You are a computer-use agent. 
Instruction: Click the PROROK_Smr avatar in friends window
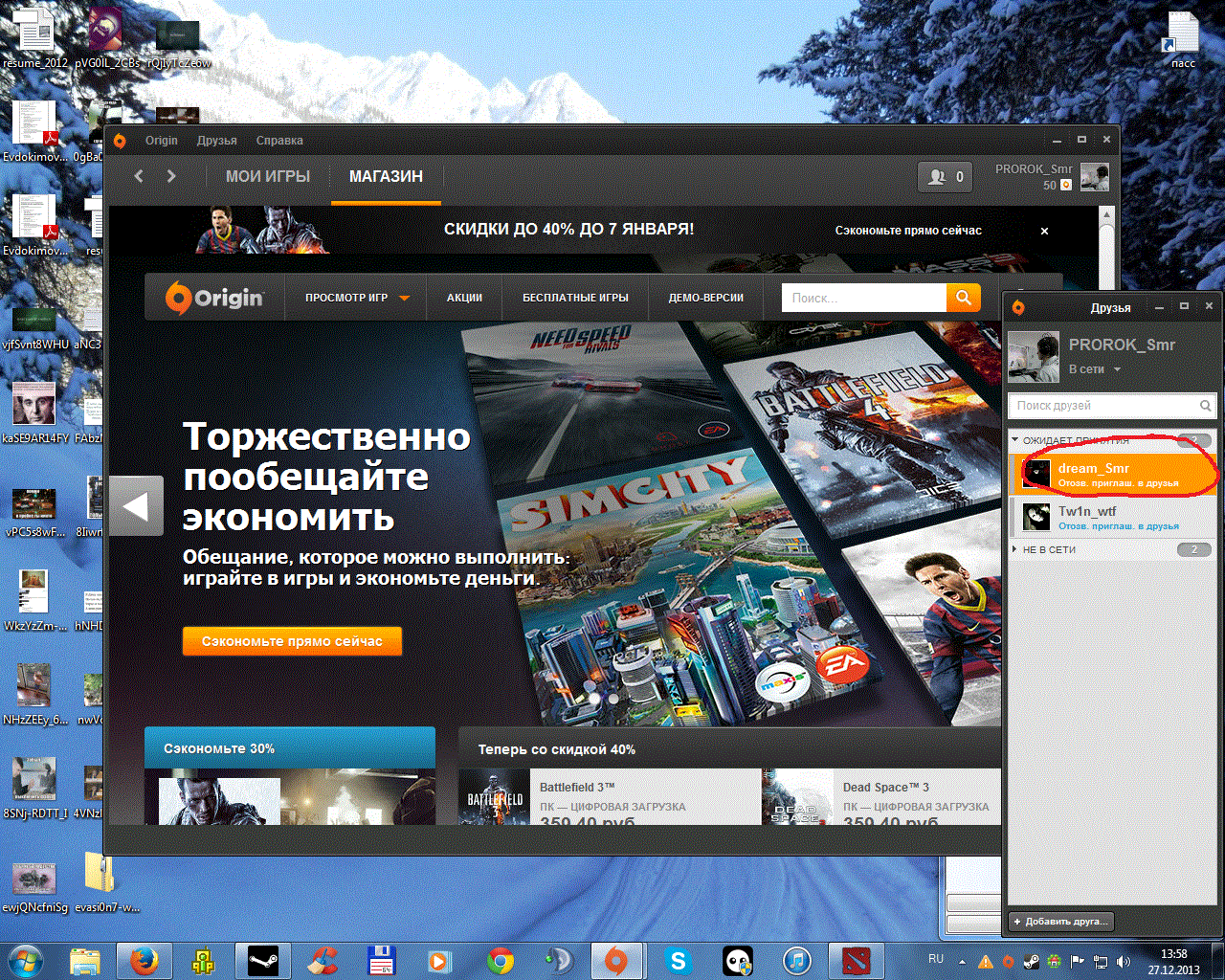1034,357
